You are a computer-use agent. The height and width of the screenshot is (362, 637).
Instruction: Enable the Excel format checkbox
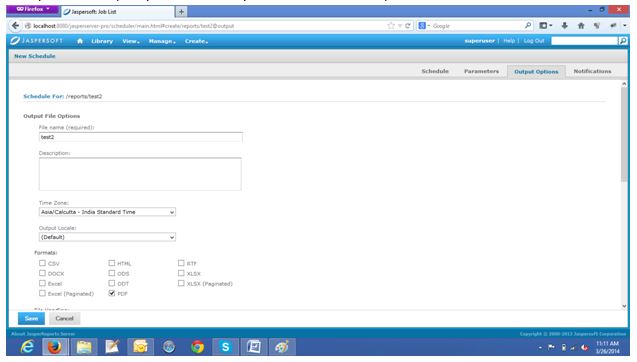tap(42, 283)
